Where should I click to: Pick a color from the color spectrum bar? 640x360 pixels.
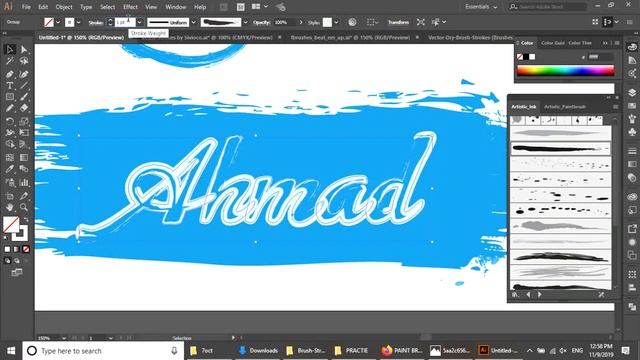click(565, 71)
